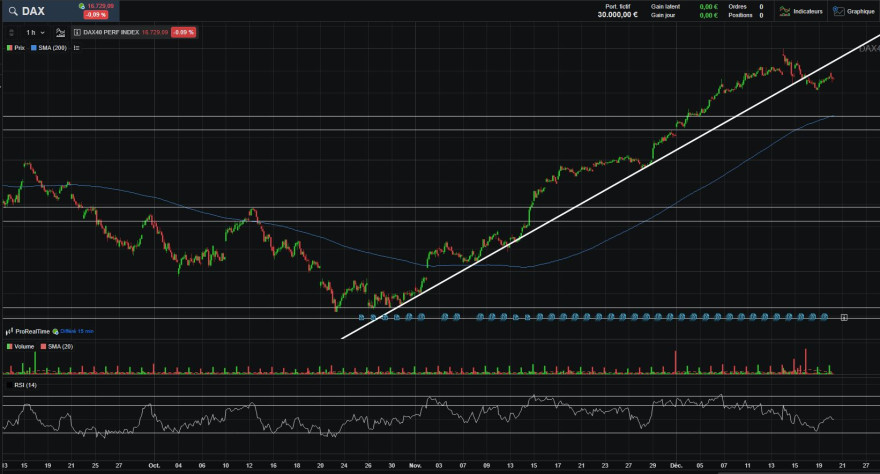
Task: Click the info icon before DAX40 PERF INDEX
Action: click(77, 32)
